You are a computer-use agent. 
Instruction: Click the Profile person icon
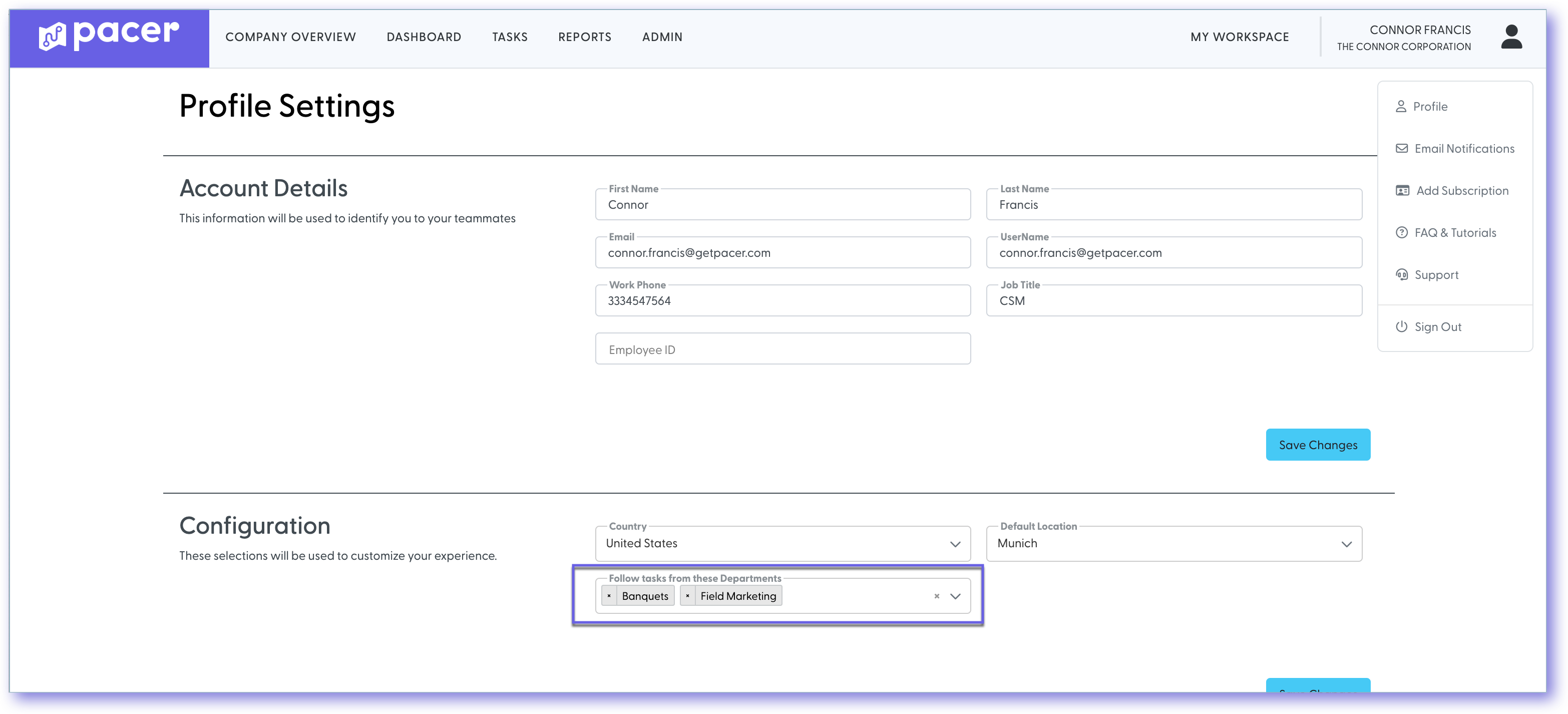coord(1401,107)
